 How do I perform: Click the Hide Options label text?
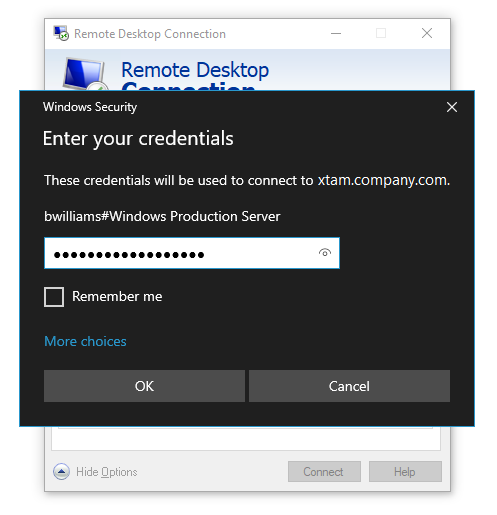[107, 472]
